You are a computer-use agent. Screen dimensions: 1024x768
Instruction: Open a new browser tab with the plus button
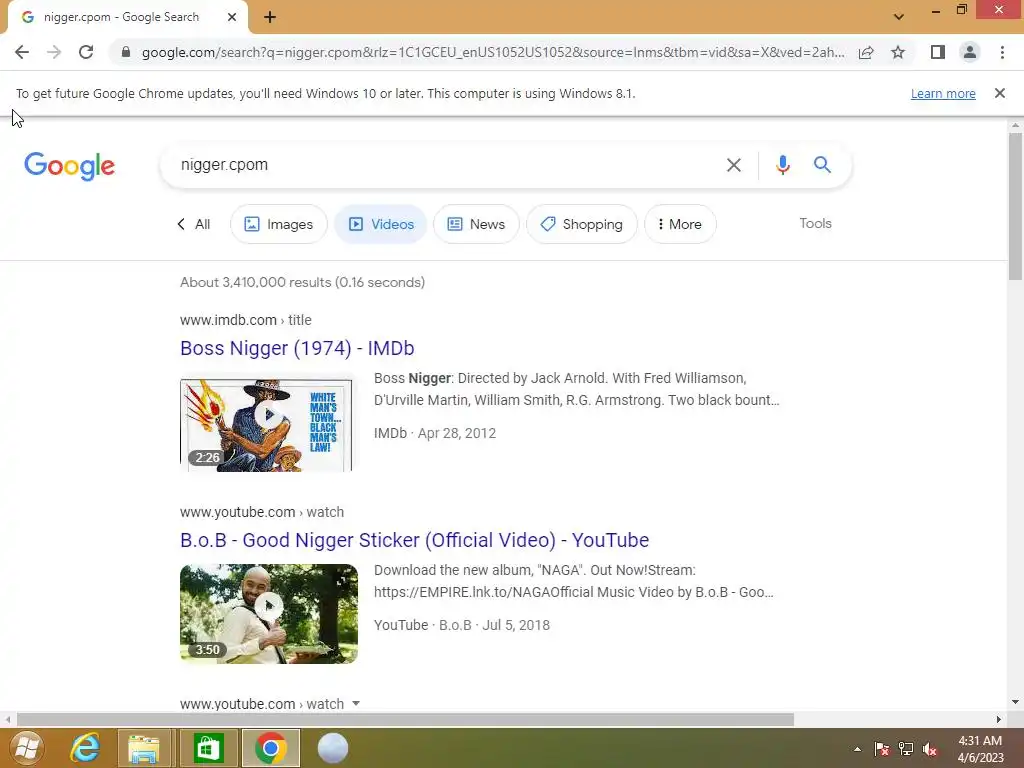click(270, 18)
